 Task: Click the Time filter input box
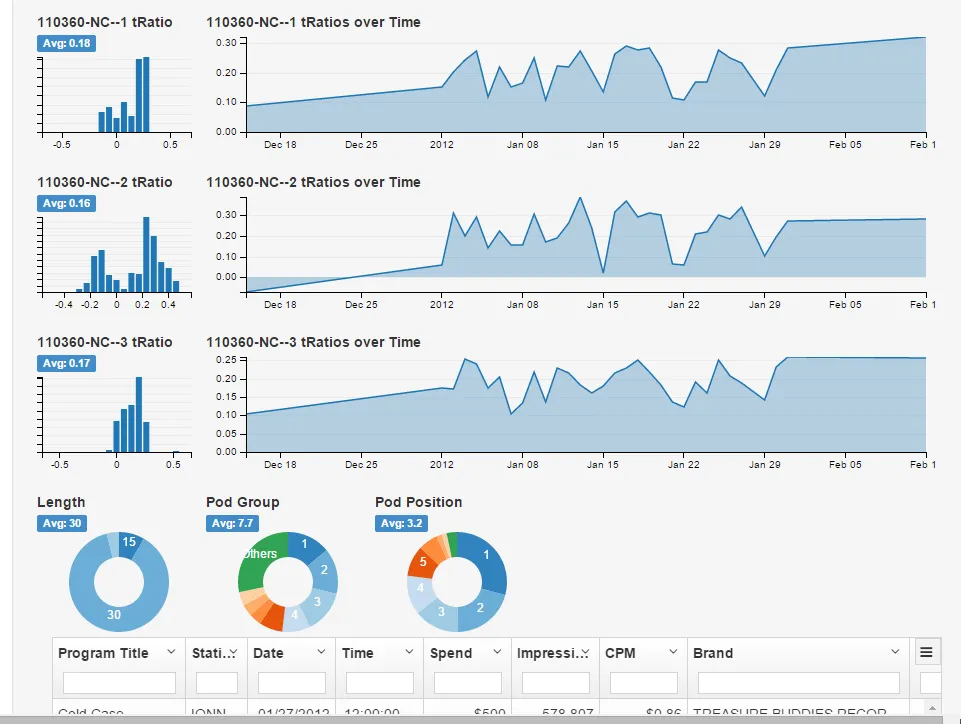[380, 683]
